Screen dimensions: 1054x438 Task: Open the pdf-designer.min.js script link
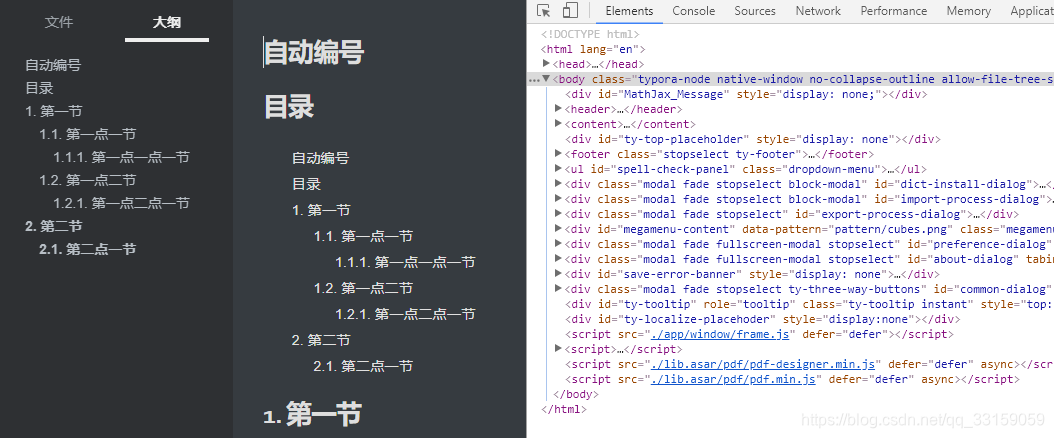click(x=763, y=364)
